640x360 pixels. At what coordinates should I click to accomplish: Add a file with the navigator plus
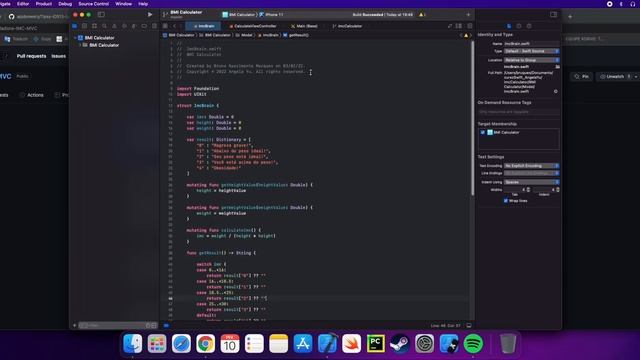[74, 325]
